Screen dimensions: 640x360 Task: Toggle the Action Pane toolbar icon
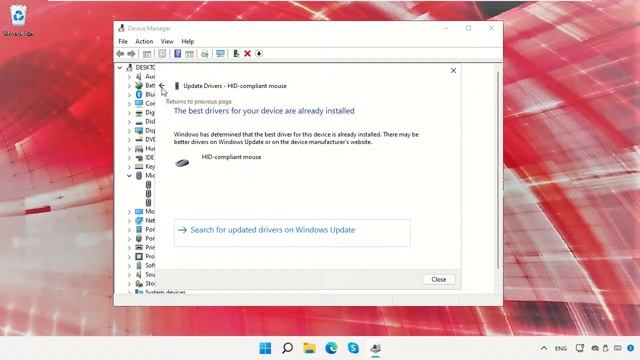[x=189, y=53]
